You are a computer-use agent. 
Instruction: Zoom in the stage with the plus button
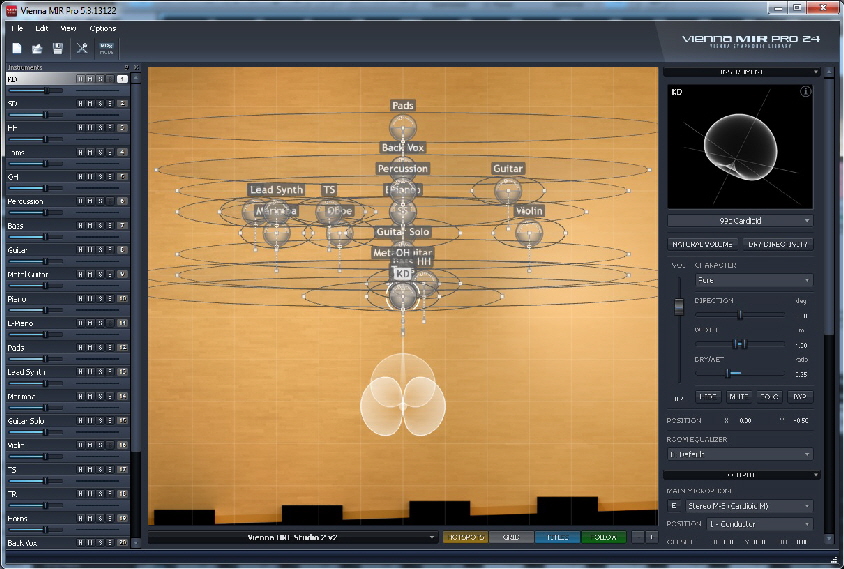coord(651,537)
